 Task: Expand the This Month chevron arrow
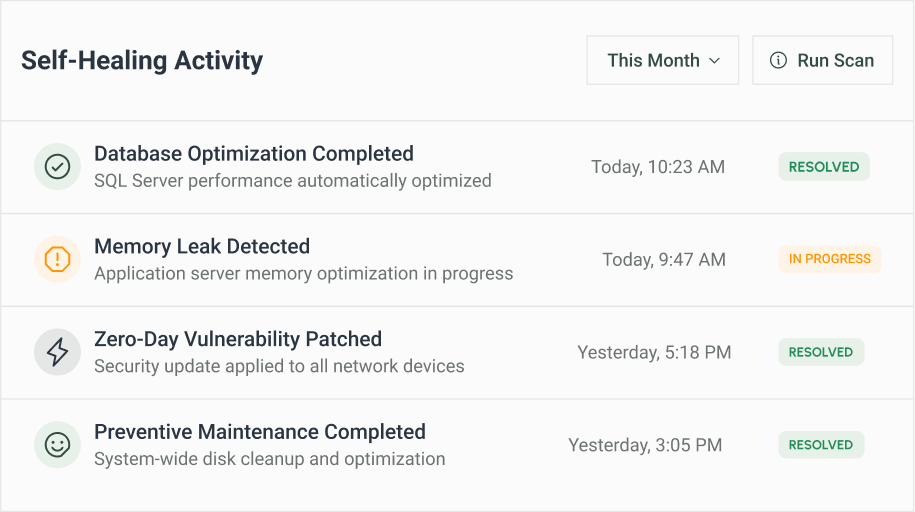(x=714, y=61)
